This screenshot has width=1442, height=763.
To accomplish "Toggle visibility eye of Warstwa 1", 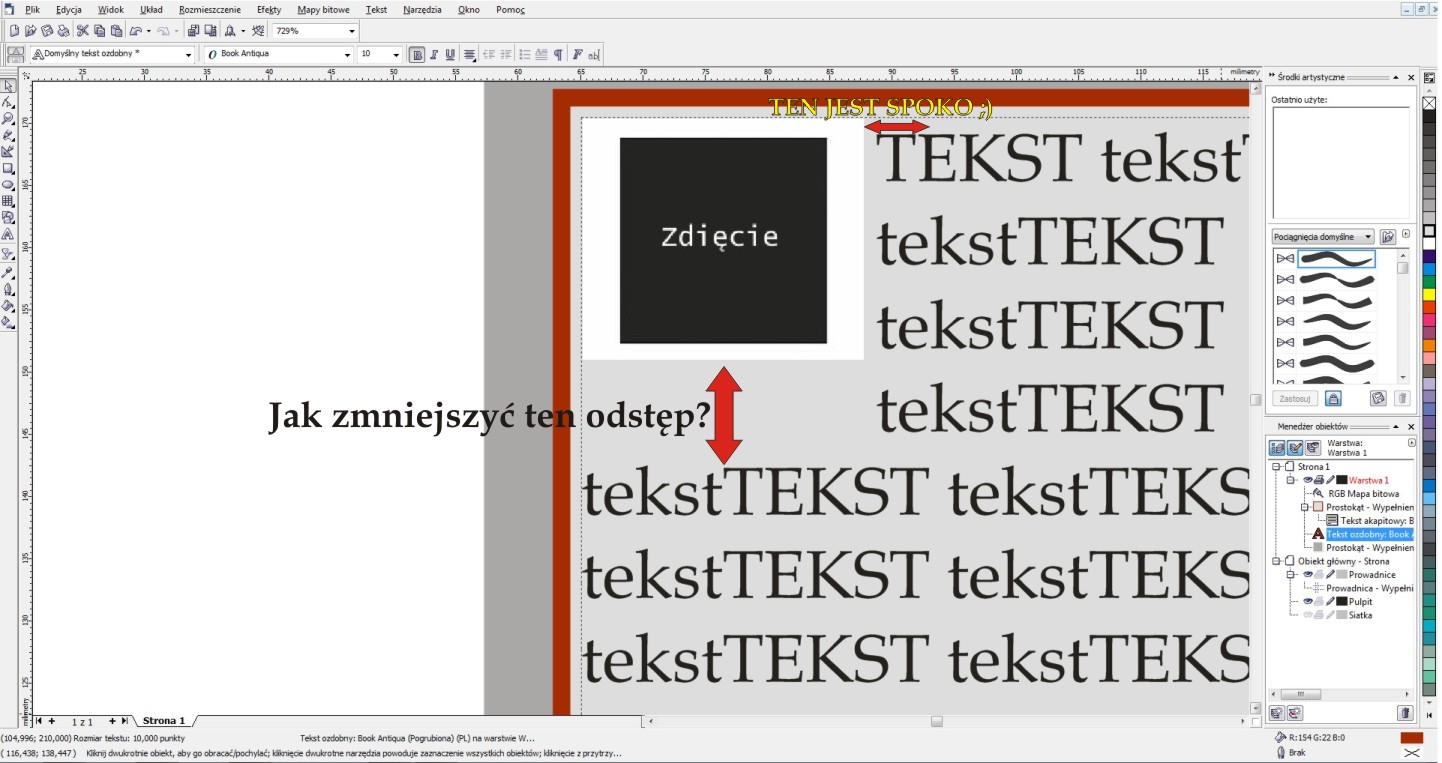I will coord(1307,480).
